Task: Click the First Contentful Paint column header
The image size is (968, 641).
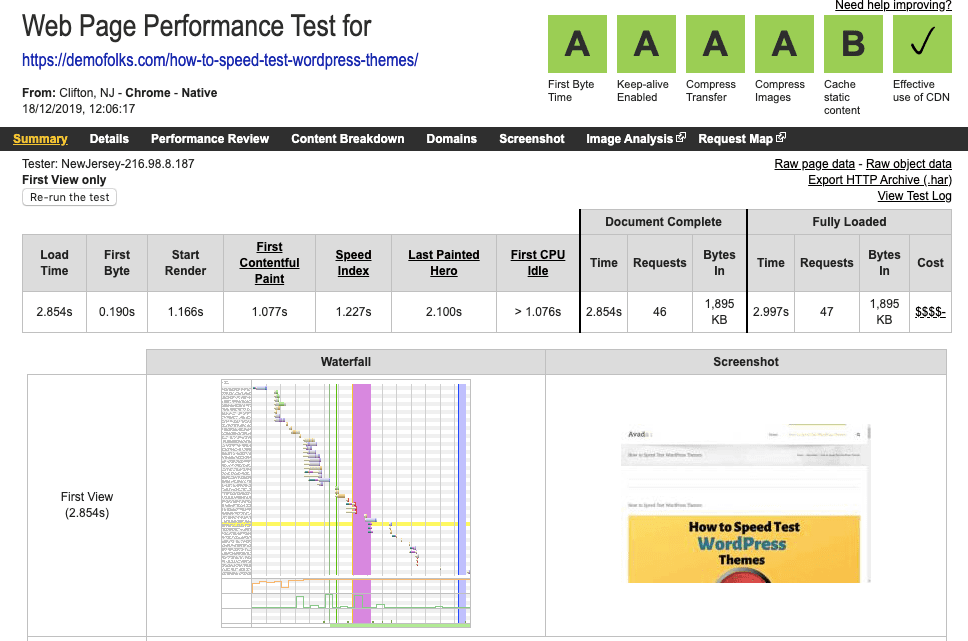Action: [269, 263]
